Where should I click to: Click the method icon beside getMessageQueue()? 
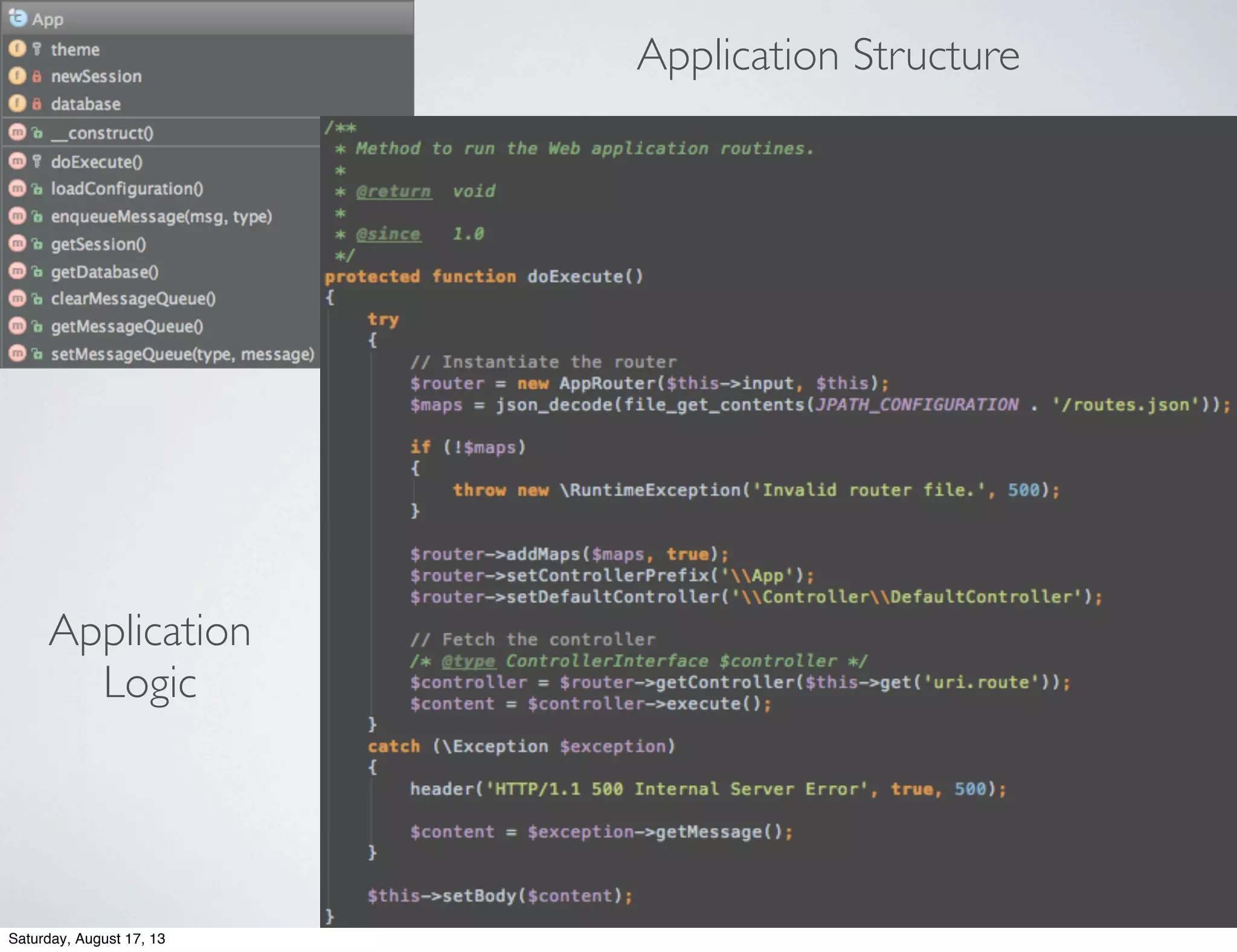[x=17, y=326]
